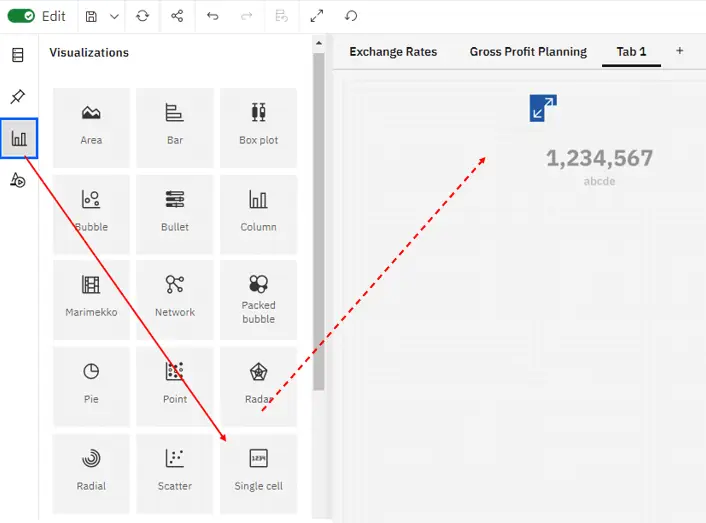Select the Tab 1 tab
This screenshot has width=706, height=523.
coord(631,52)
